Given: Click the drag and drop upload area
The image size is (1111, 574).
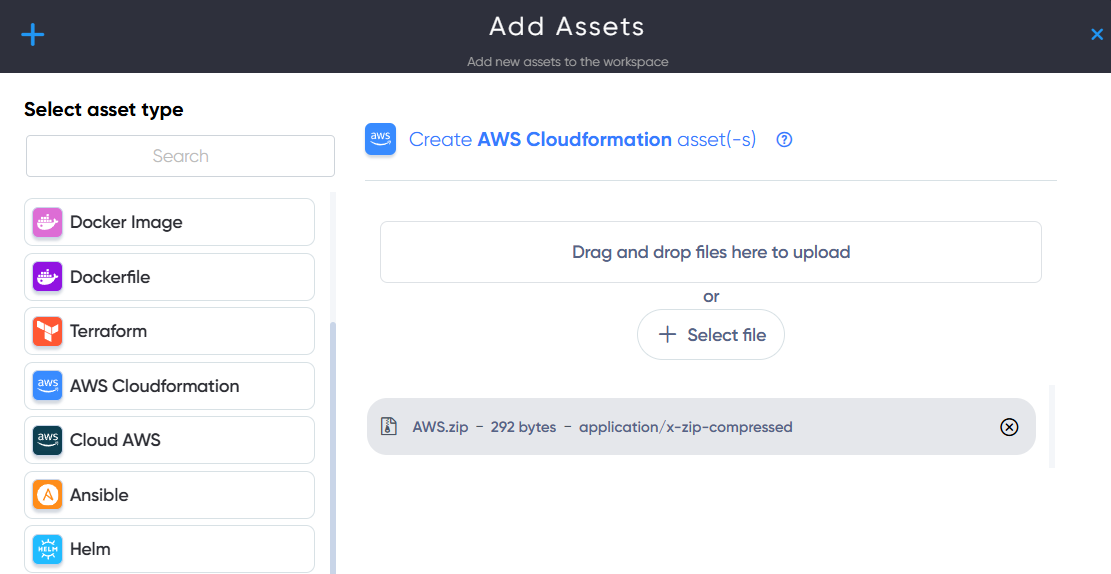Looking at the screenshot, I should click(711, 252).
